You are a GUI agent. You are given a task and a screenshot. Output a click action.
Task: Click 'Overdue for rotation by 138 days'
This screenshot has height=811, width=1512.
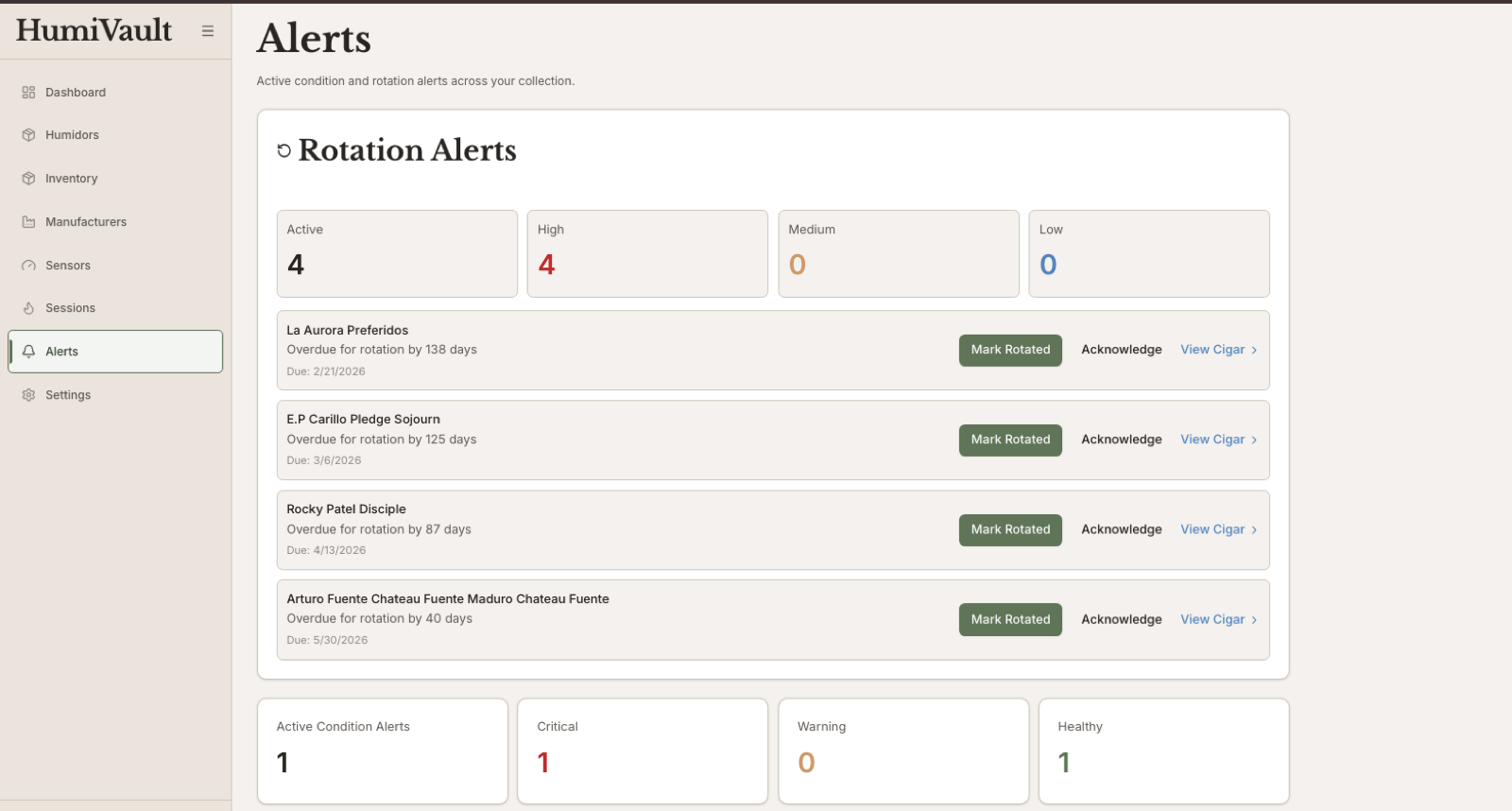coord(382,350)
